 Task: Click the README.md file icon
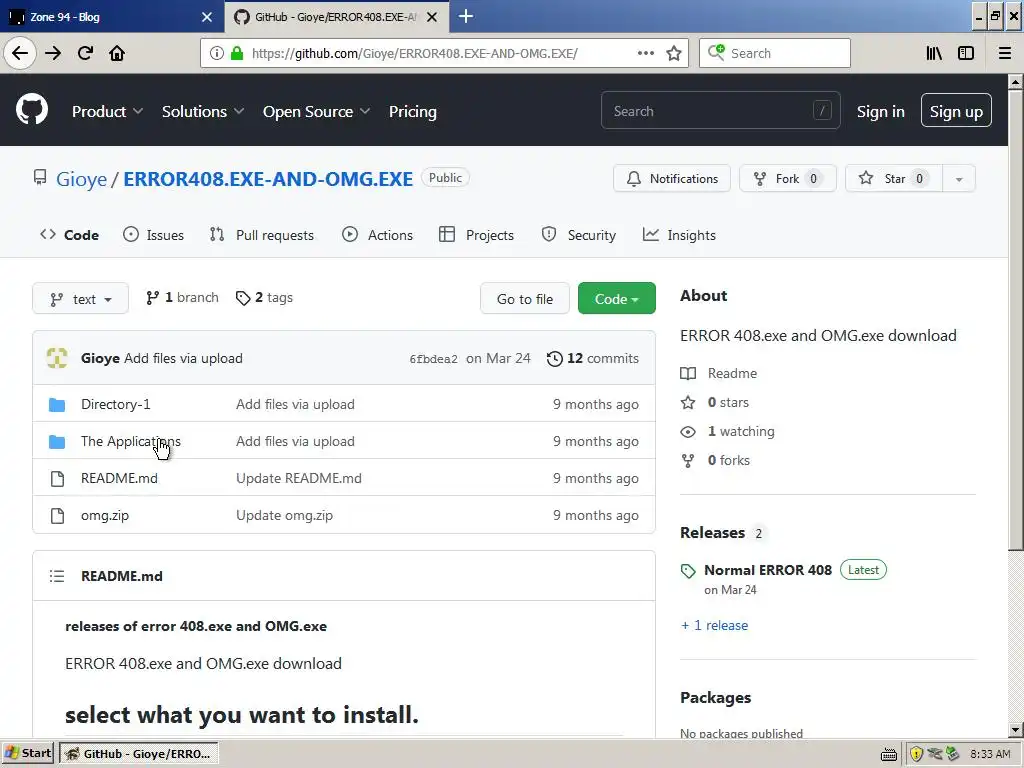click(57, 479)
